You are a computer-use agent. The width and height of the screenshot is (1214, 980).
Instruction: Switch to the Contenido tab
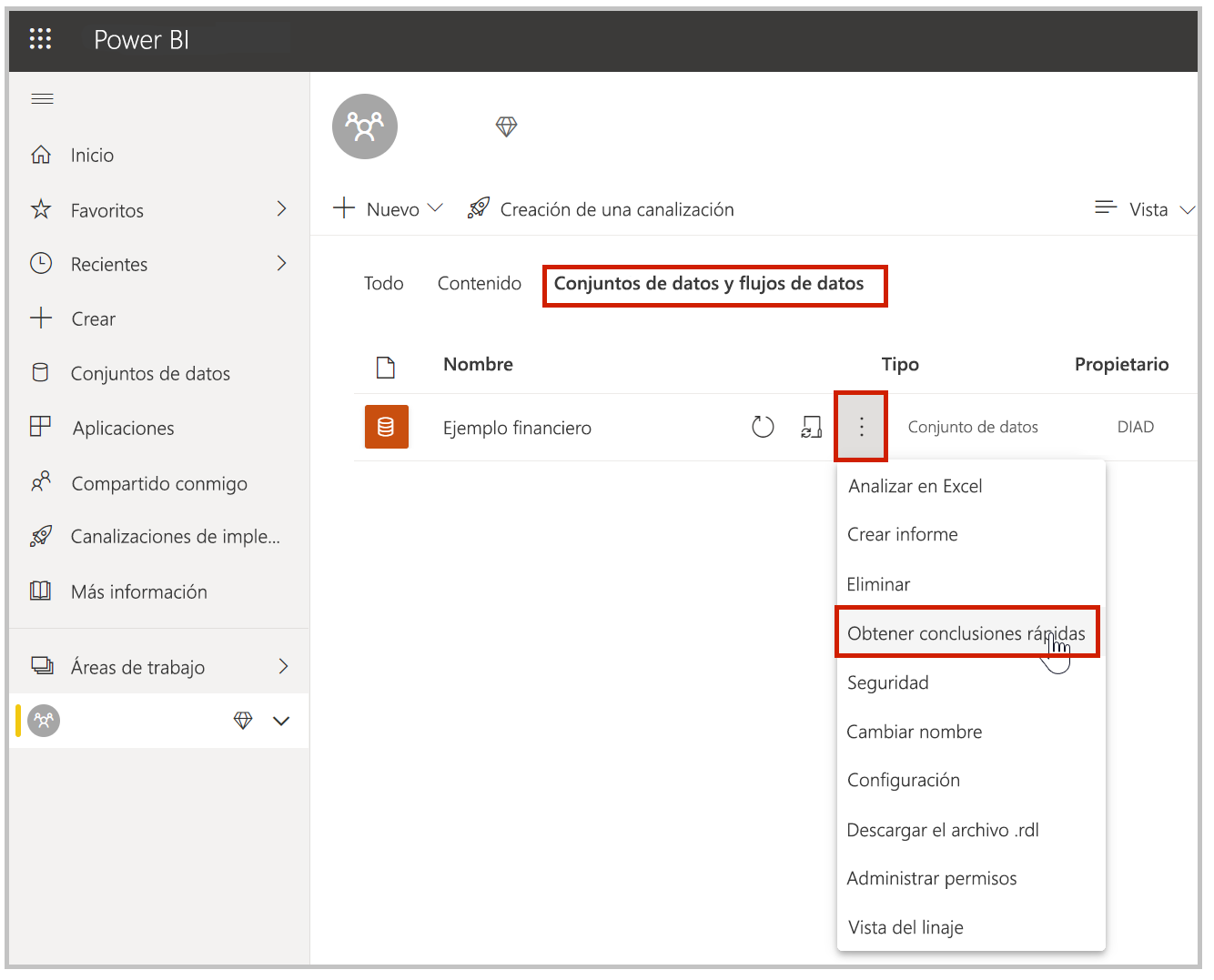coord(480,284)
